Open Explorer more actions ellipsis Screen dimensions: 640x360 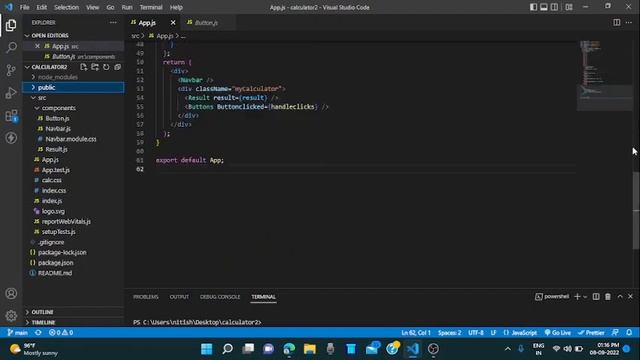pos(113,22)
